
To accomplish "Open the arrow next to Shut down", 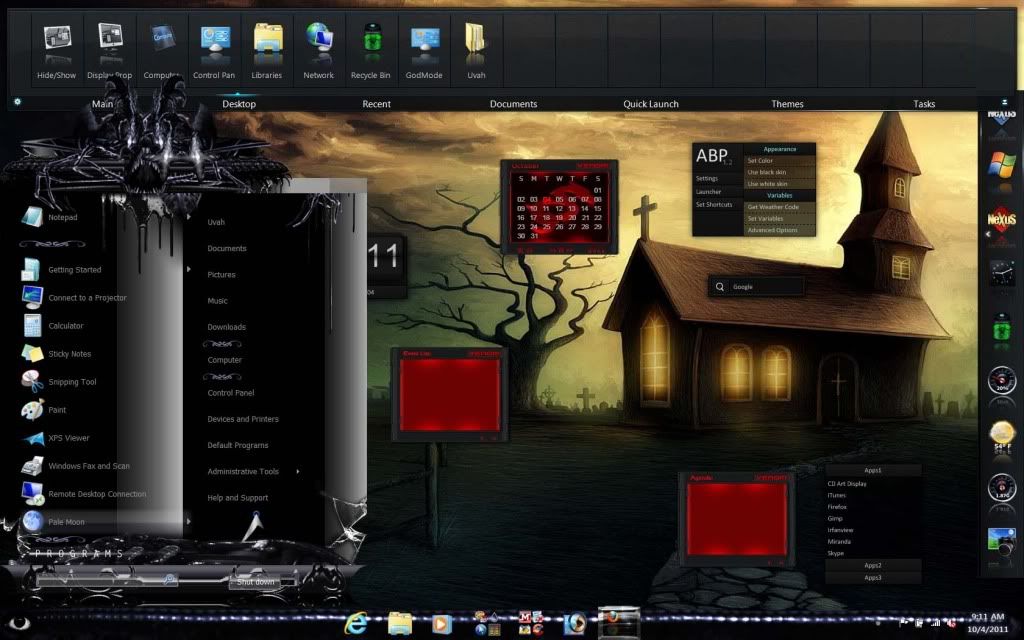I will (288, 581).
